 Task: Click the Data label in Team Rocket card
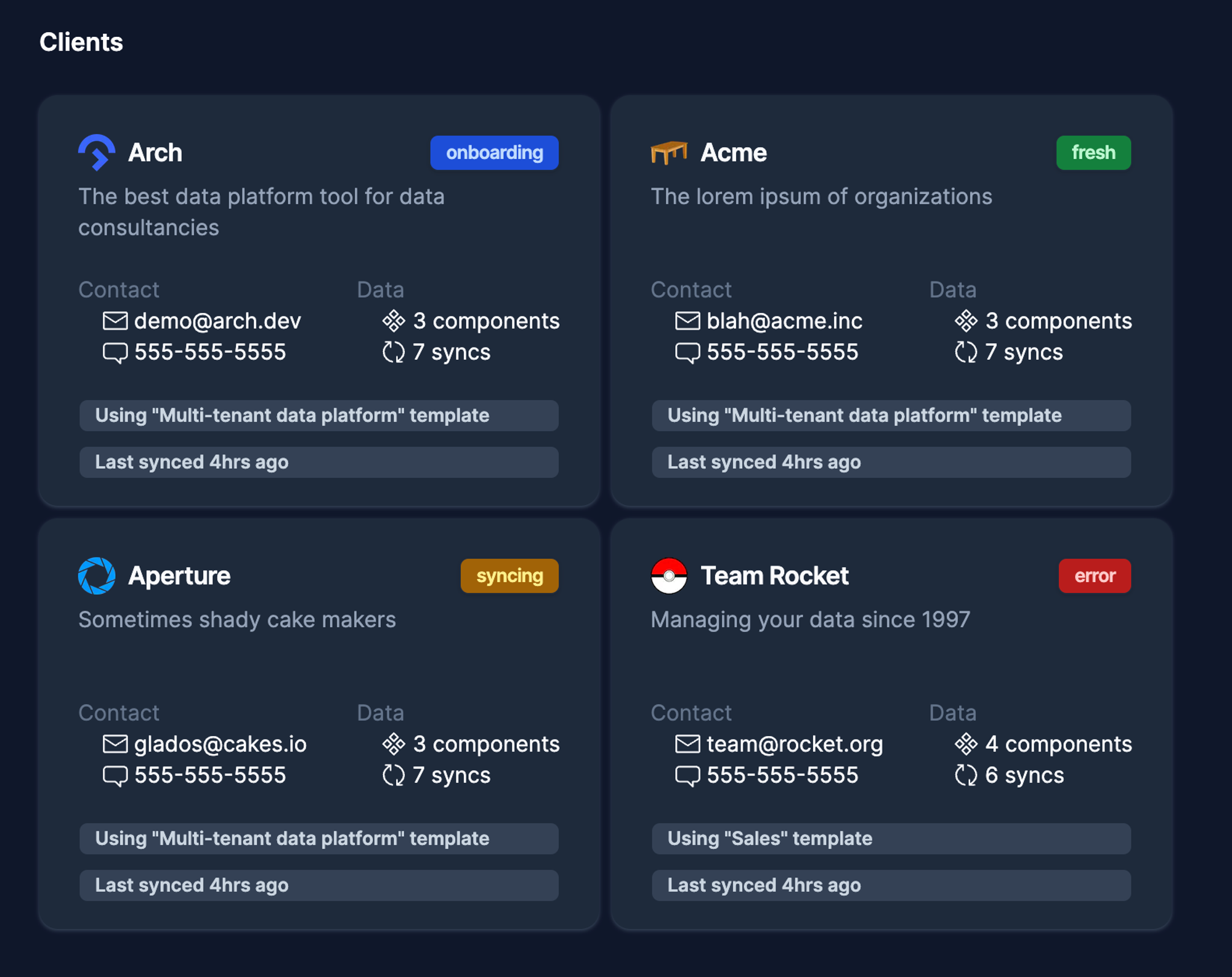click(x=952, y=713)
